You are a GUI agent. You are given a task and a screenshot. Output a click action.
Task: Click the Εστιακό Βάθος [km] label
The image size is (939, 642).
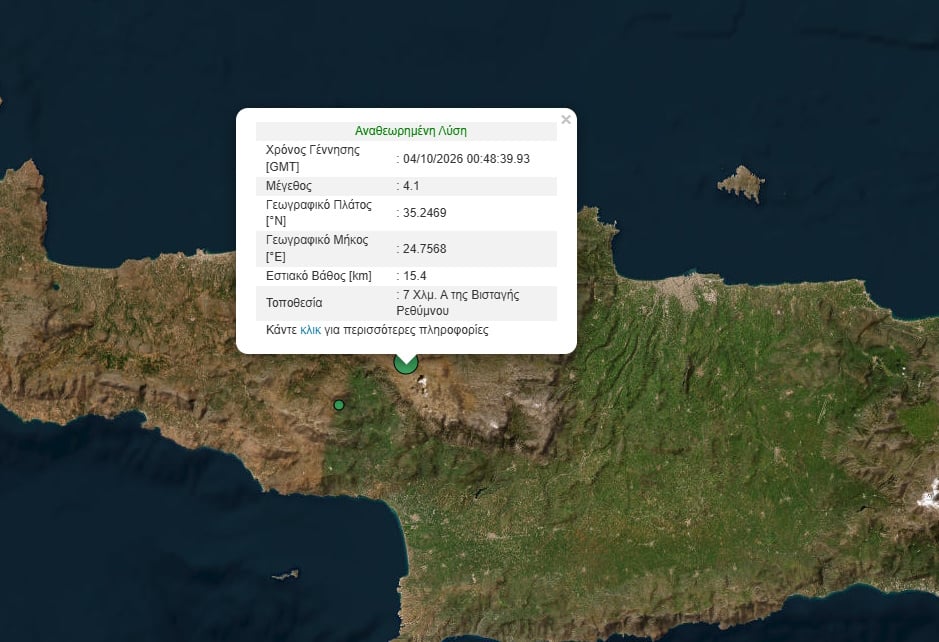(x=319, y=275)
